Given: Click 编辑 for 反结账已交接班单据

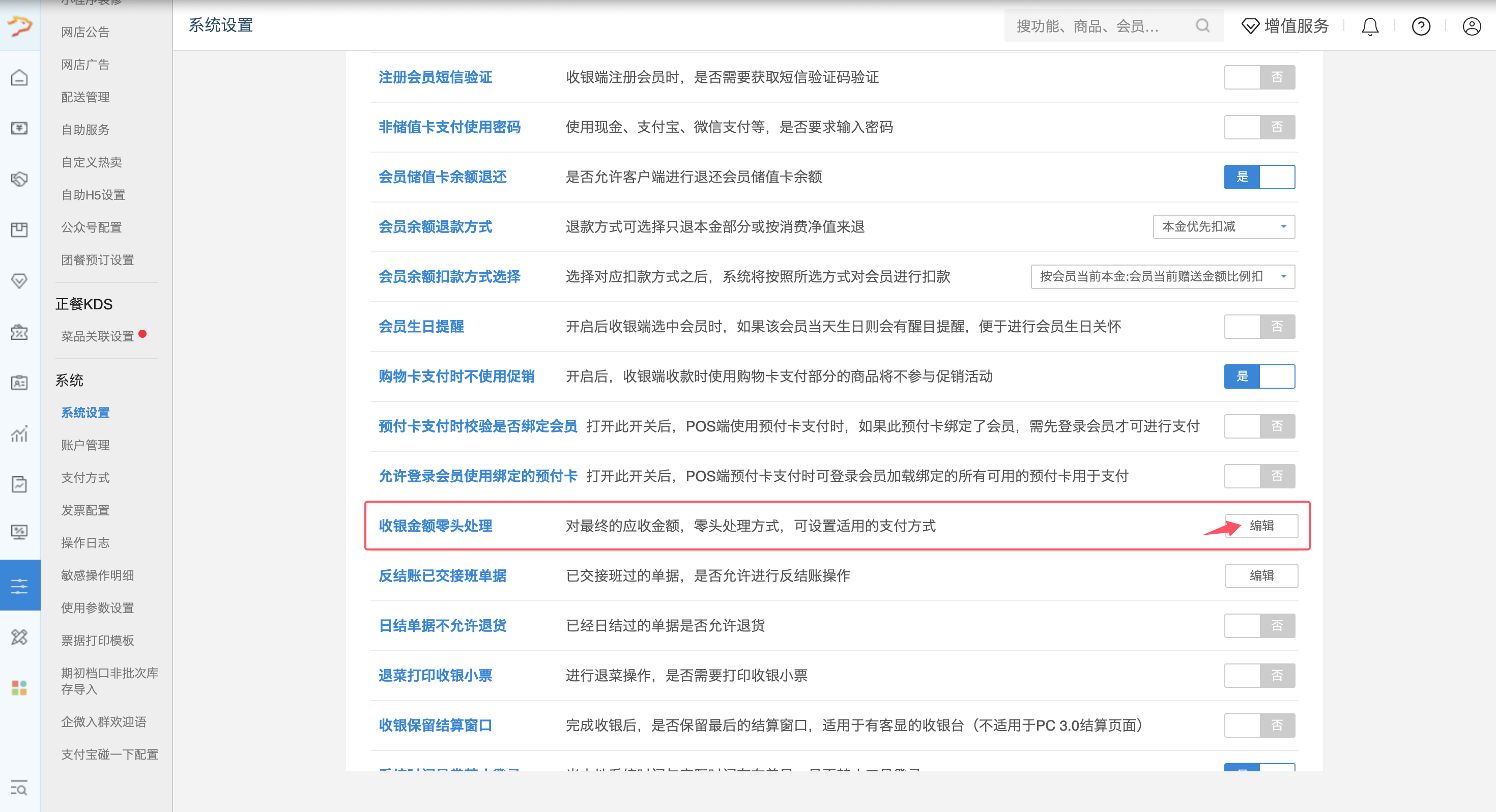Looking at the screenshot, I should [x=1261, y=575].
